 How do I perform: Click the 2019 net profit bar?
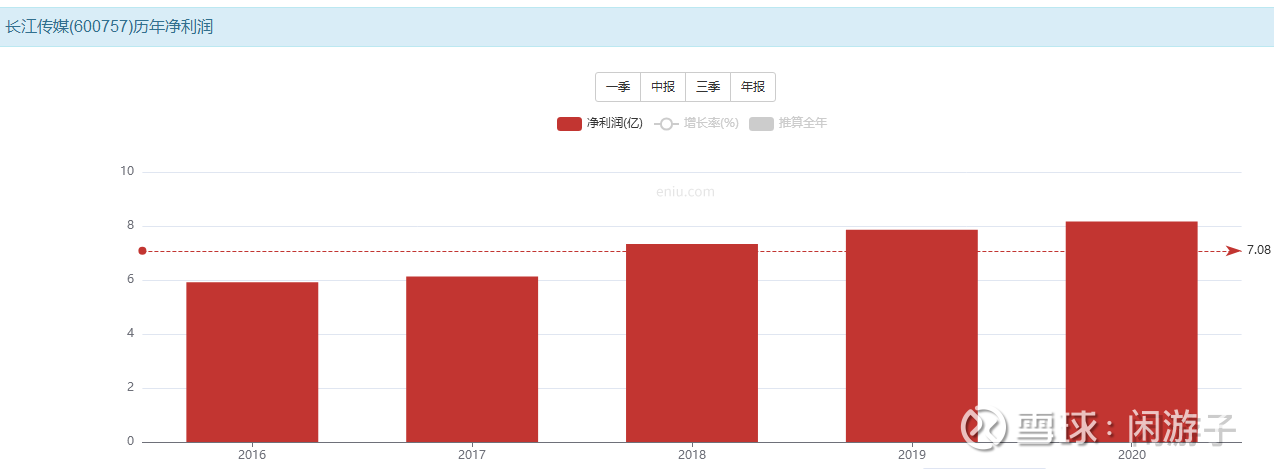pos(912,336)
